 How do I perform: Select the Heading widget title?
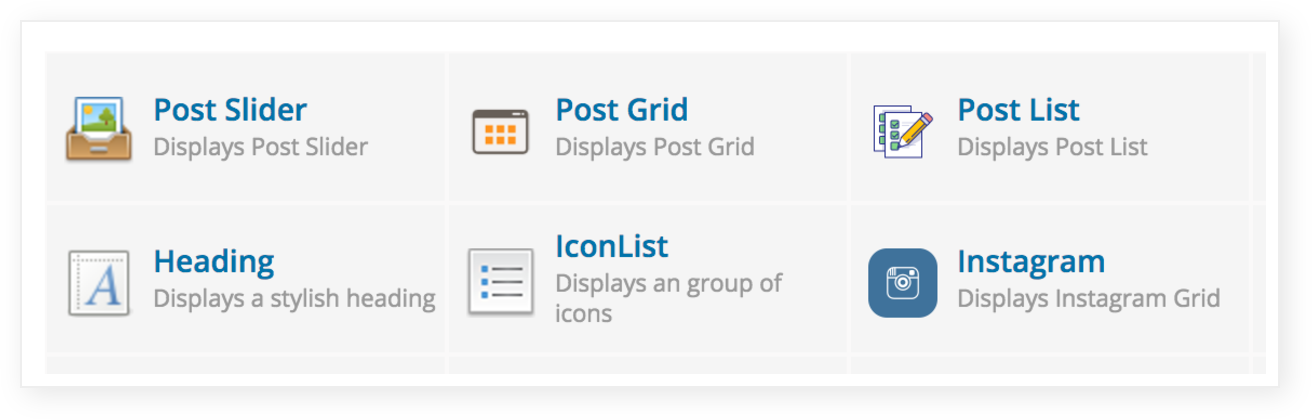214,262
